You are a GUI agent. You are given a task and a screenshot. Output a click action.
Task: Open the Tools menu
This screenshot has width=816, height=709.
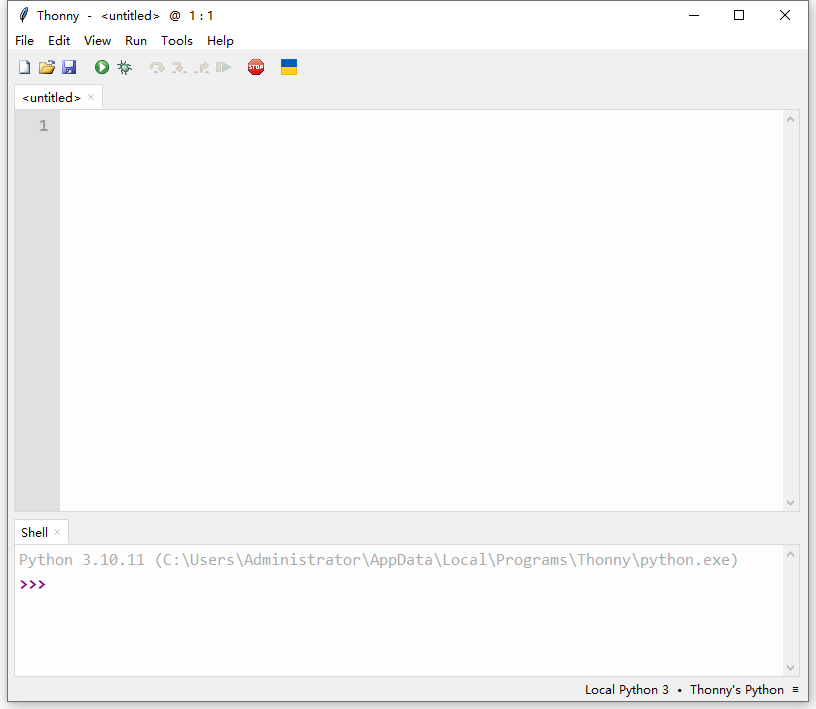pos(177,41)
